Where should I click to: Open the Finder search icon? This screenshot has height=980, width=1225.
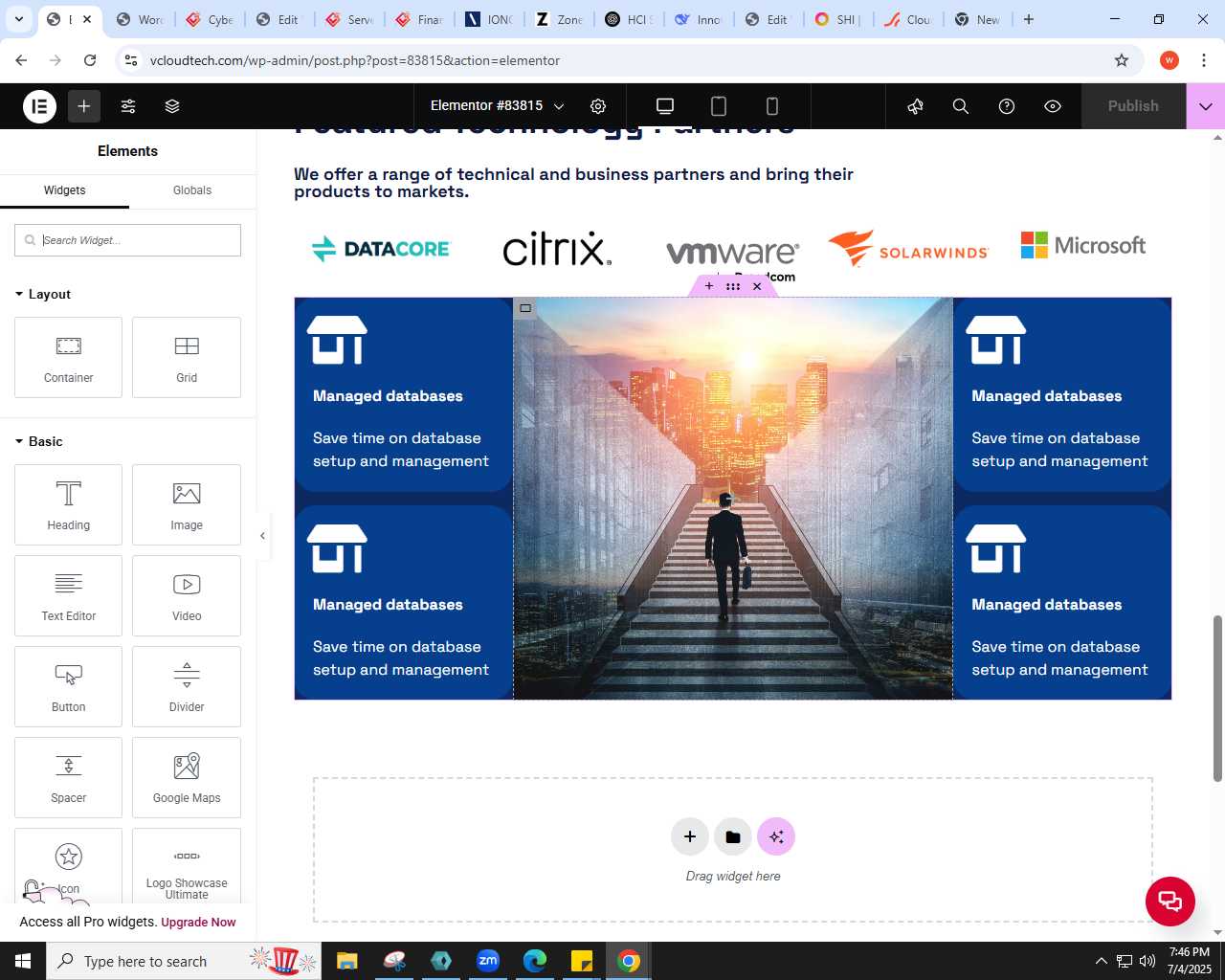pos(961,106)
